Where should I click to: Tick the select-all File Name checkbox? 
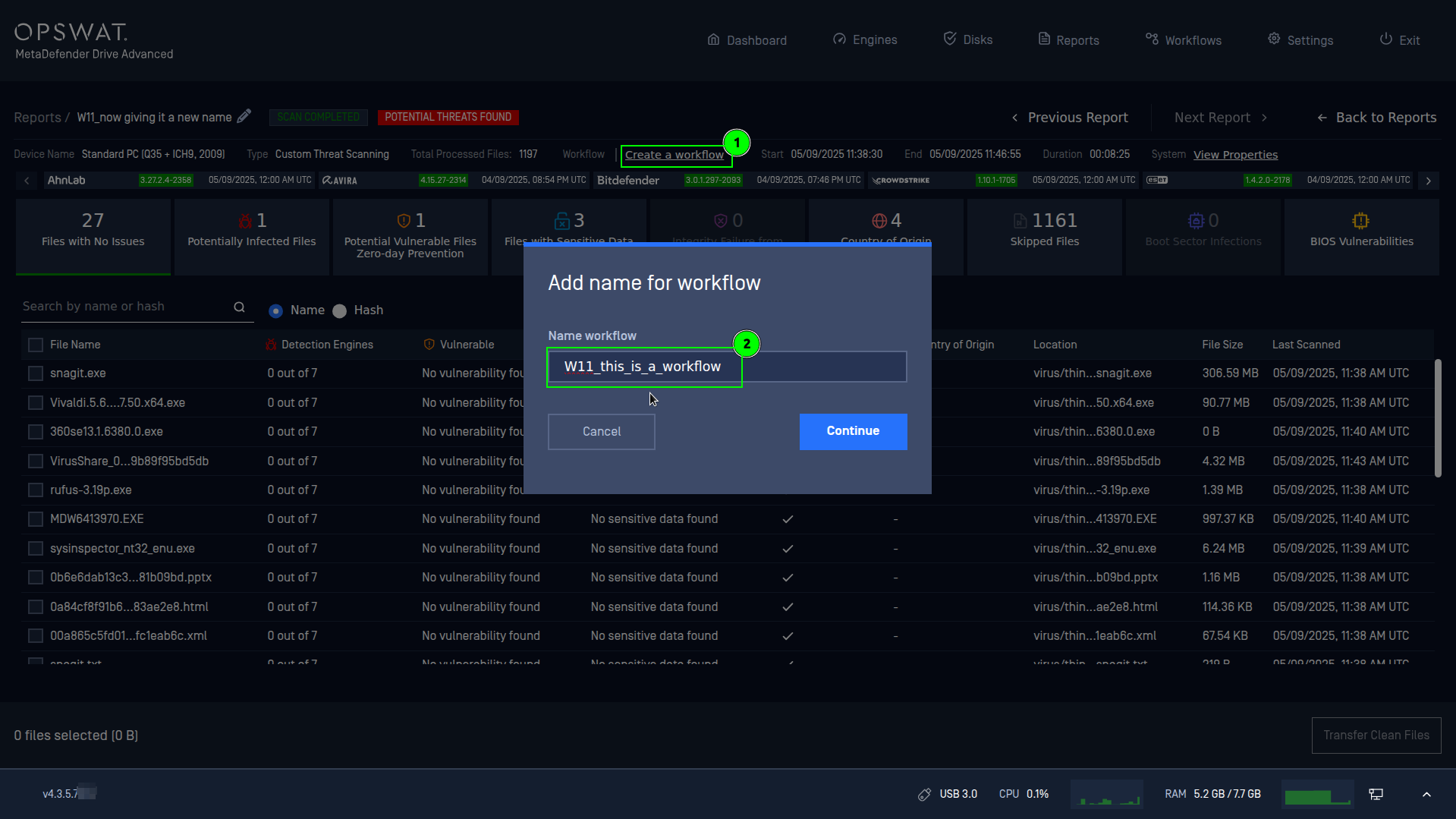[36, 345]
